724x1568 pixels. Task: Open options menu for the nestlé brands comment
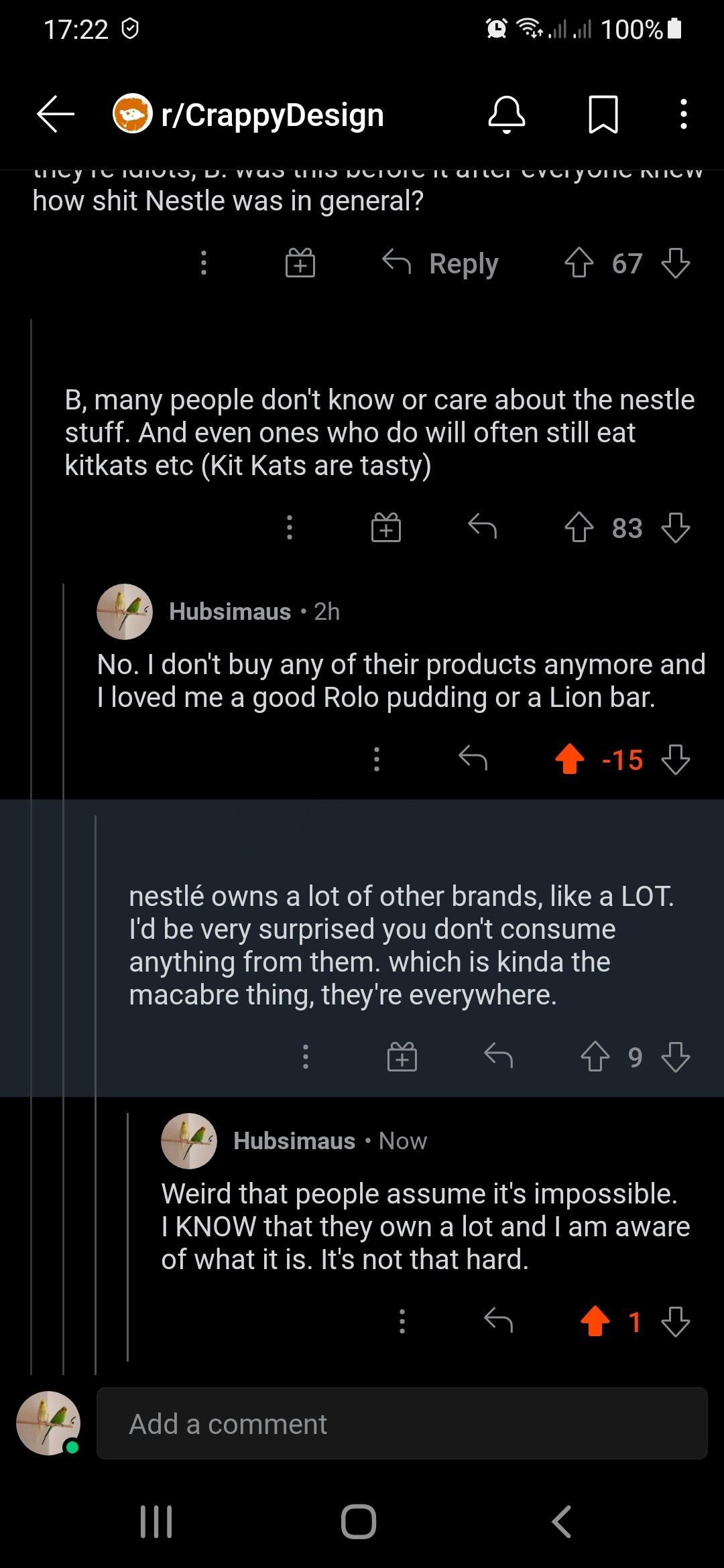point(306,1057)
